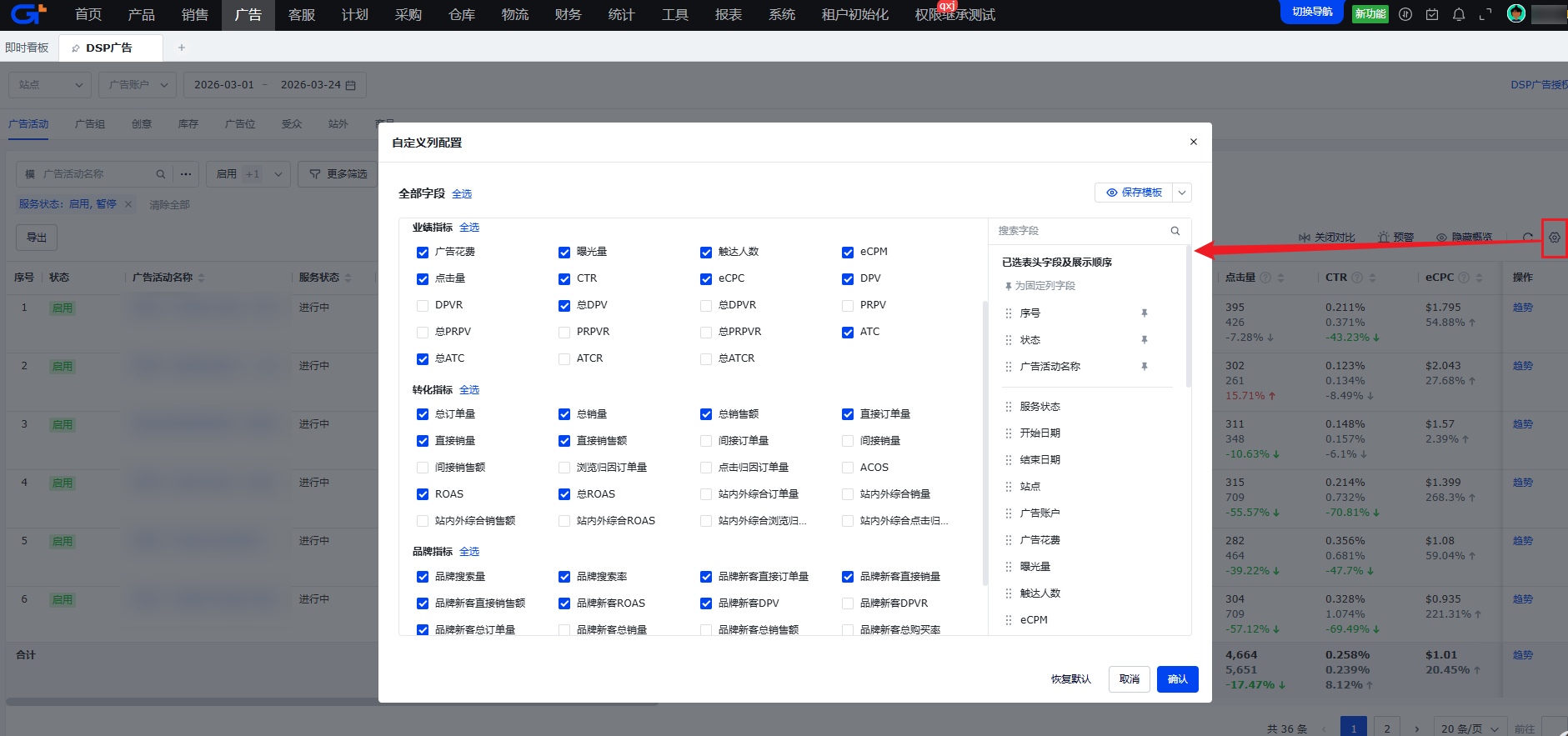This screenshot has height=736, width=1568.
Task: Close the 自定义列配置 dialog
Action: [1193, 142]
